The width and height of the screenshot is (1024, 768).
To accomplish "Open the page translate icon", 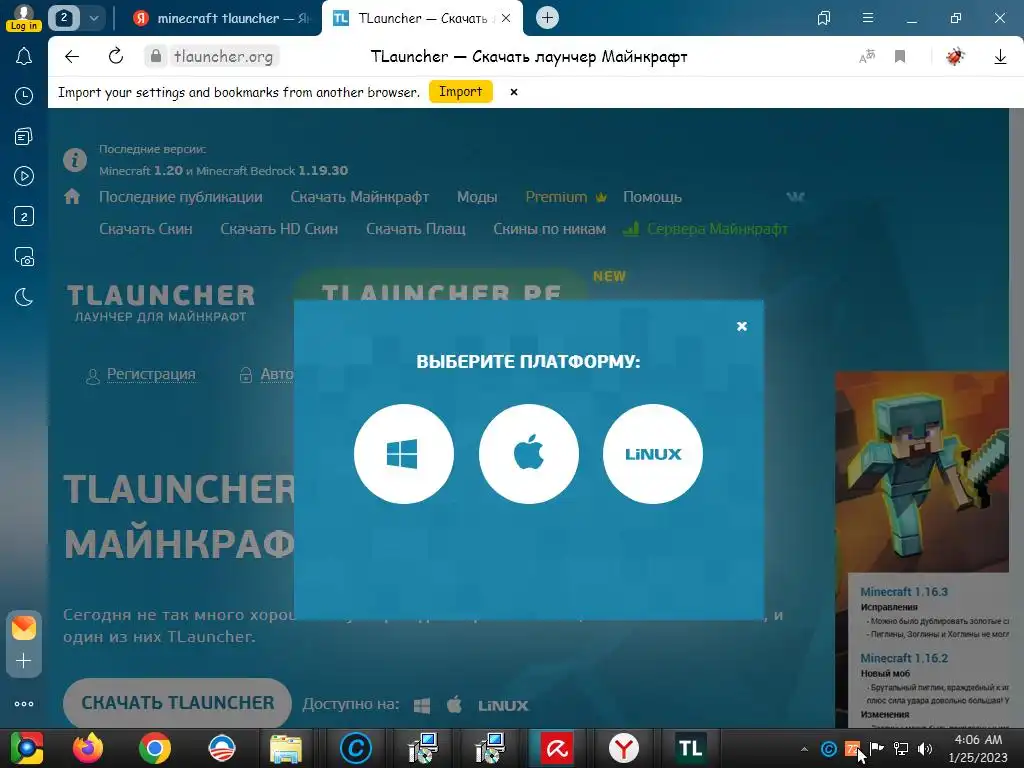I will tap(867, 57).
